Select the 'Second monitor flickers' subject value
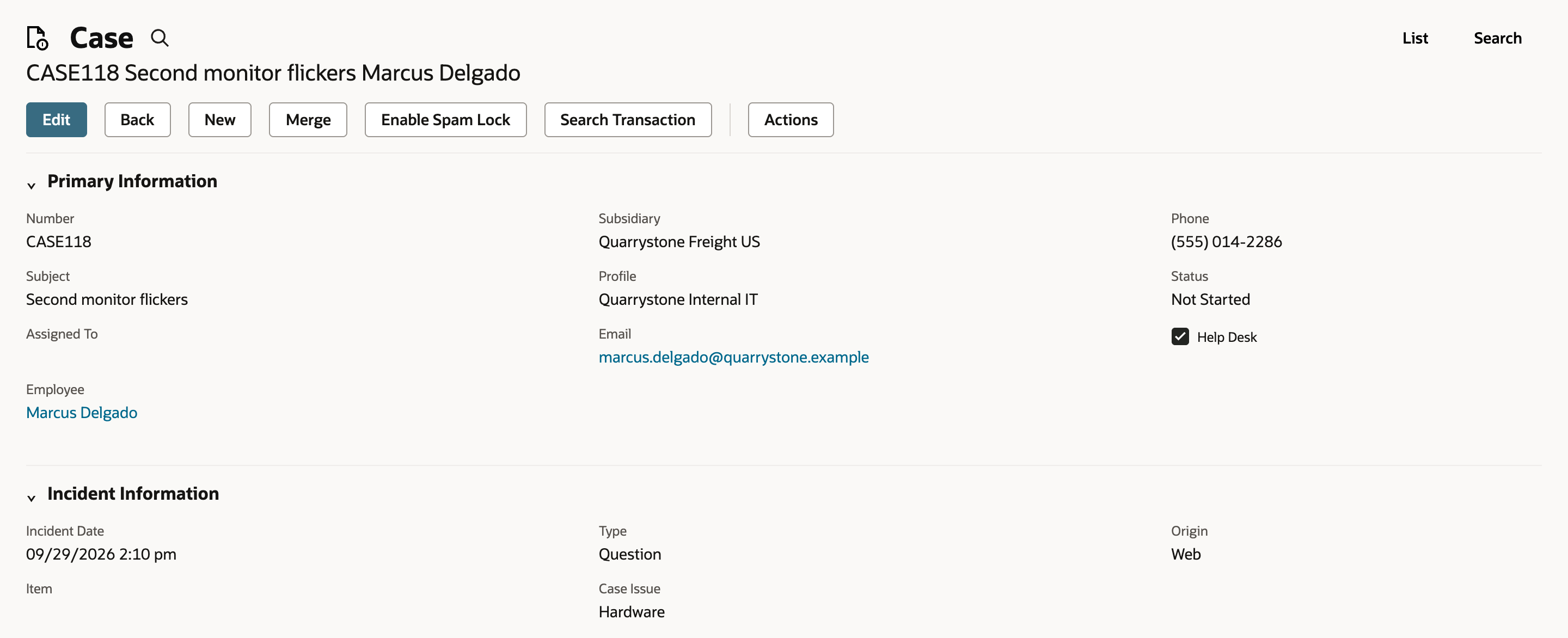The height and width of the screenshot is (638, 1568). tap(107, 299)
